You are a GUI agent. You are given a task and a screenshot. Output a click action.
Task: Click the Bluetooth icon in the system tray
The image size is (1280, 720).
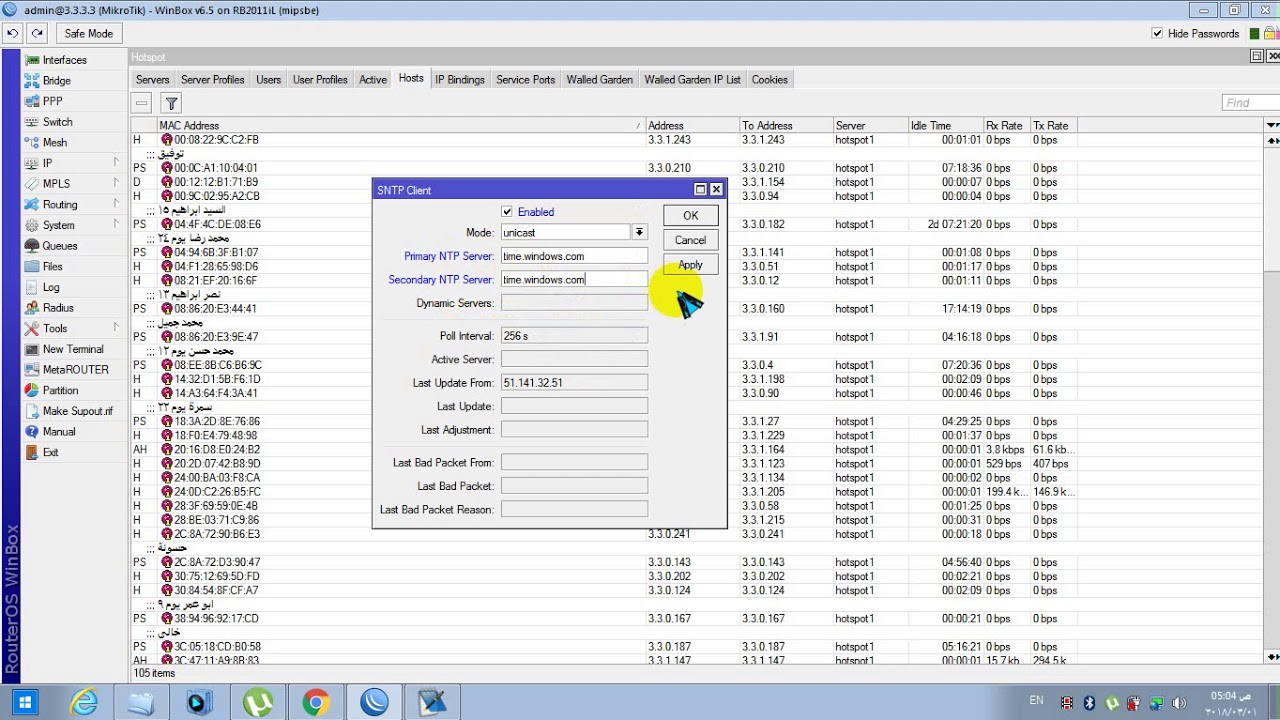[x=1090, y=703]
